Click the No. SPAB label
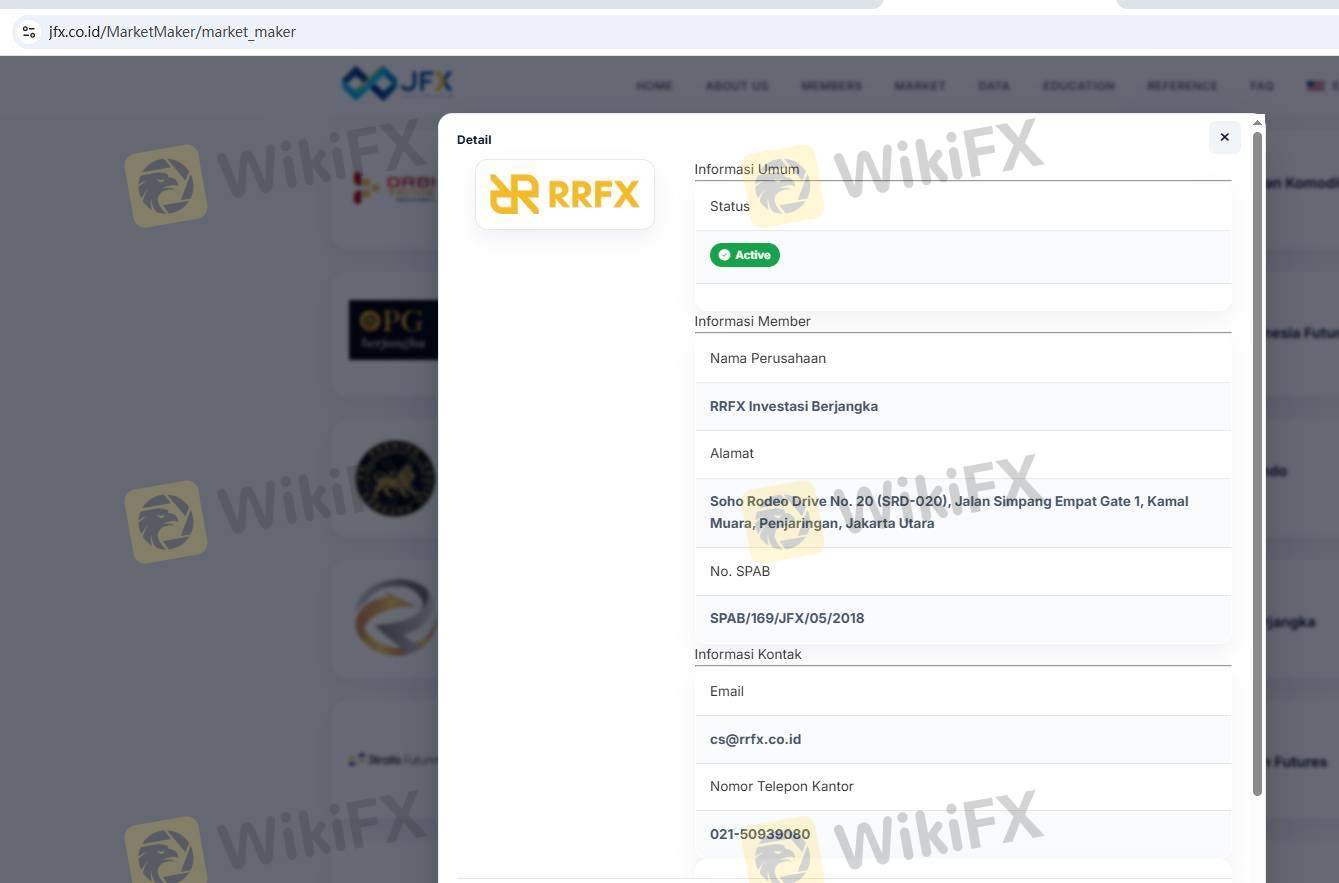Image resolution: width=1339 pixels, height=883 pixels. point(740,571)
